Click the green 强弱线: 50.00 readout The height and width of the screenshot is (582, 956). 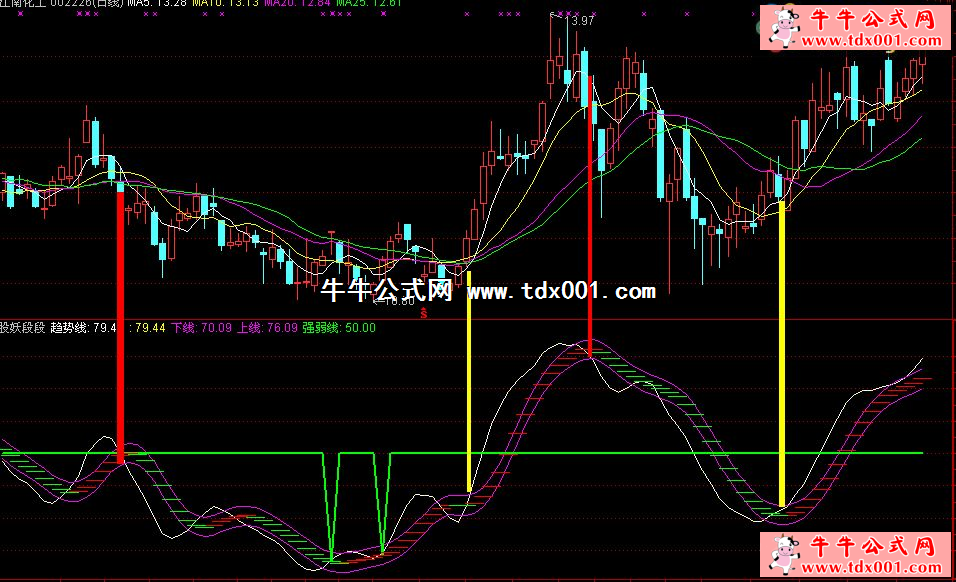point(339,328)
